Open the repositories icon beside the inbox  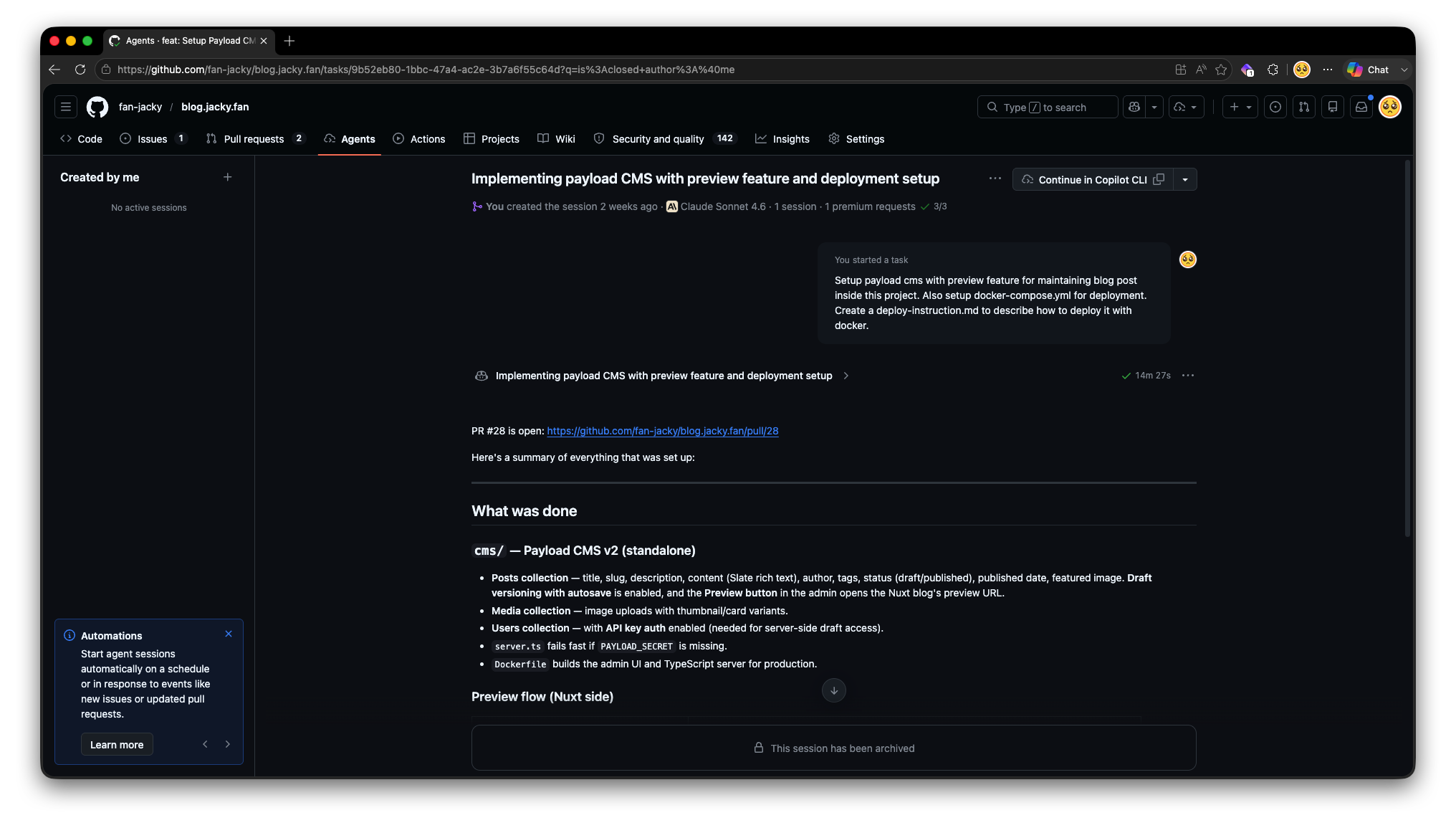point(1333,107)
